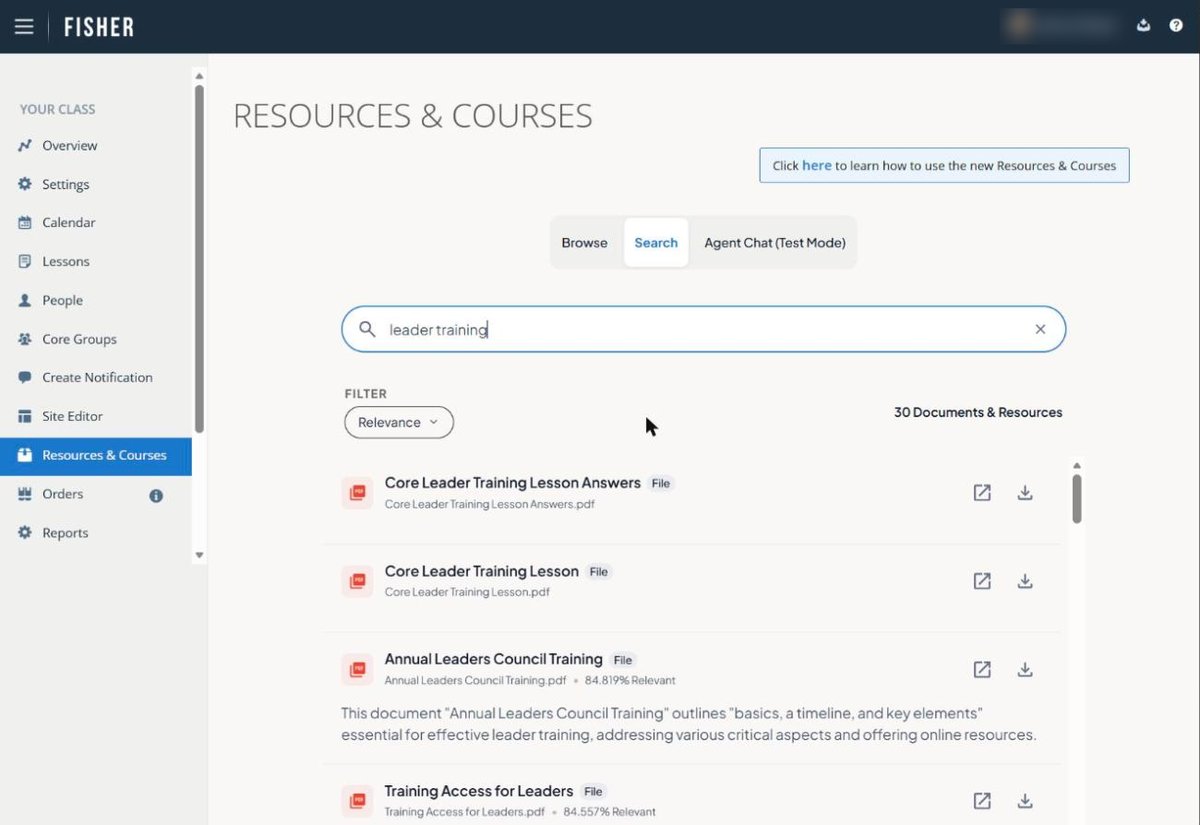Viewport: 1200px width, 825px height.
Task: Click '84.819% Relevant' text
Action: [x=630, y=681]
